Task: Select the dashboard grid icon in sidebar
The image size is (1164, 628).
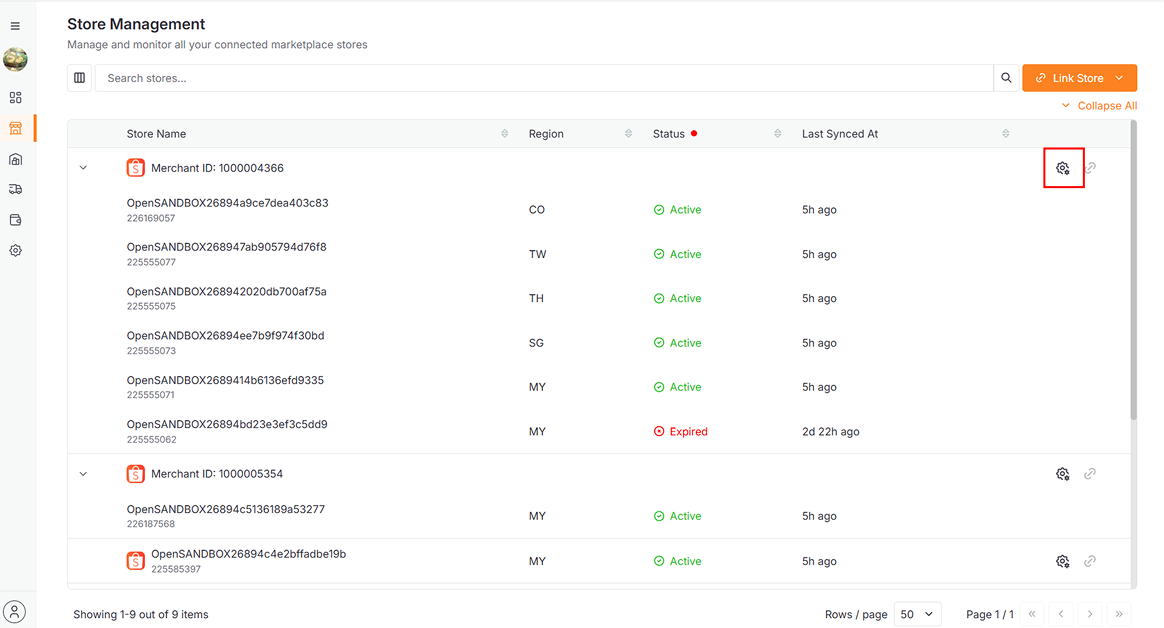Action: pos(15,97)
